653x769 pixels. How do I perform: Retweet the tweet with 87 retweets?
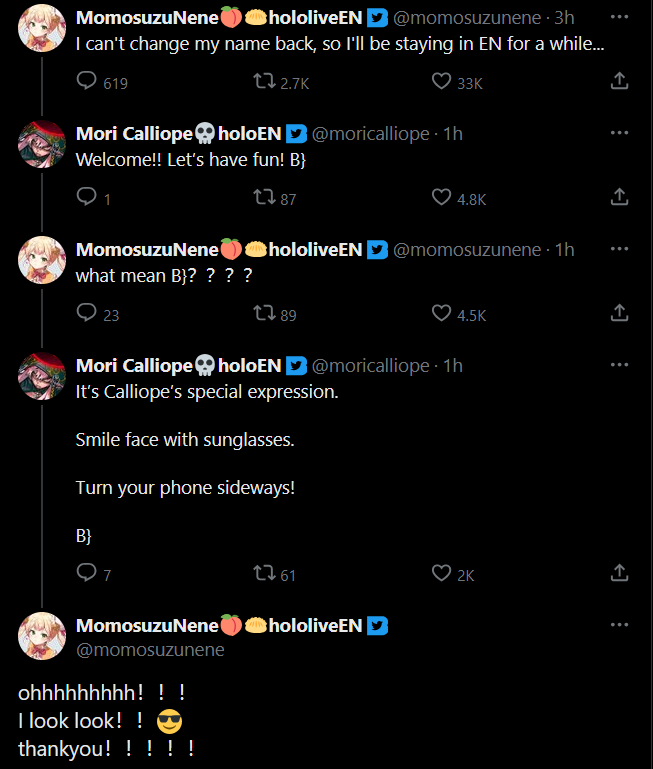[265, 198]
